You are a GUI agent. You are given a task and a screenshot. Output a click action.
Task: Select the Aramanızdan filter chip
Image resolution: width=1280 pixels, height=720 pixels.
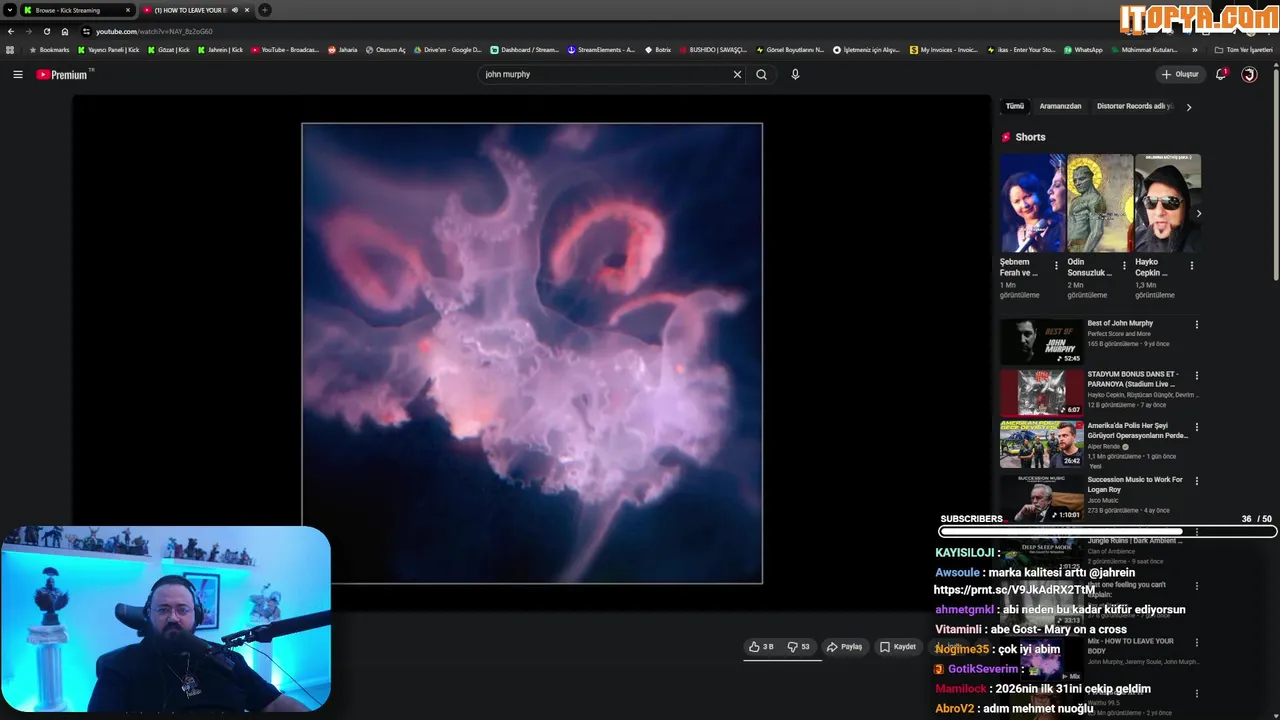pyautogui.click(x=1060, y=106)
